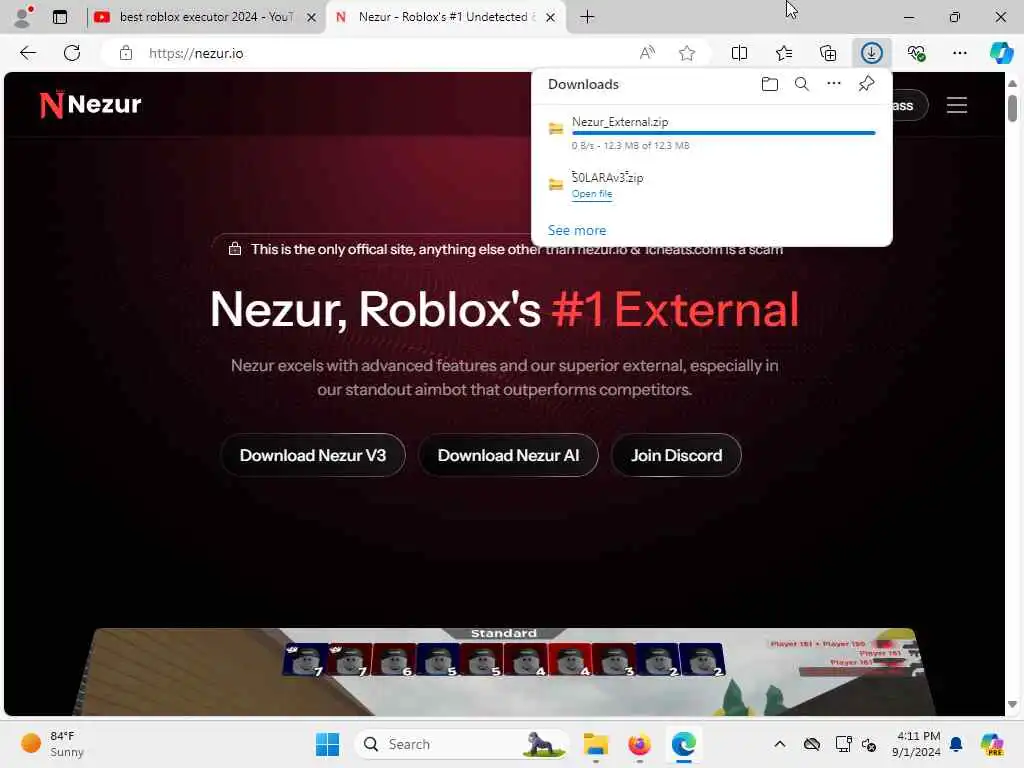
Task: Open Copilot sidebar
Action: pos(1000,53)
